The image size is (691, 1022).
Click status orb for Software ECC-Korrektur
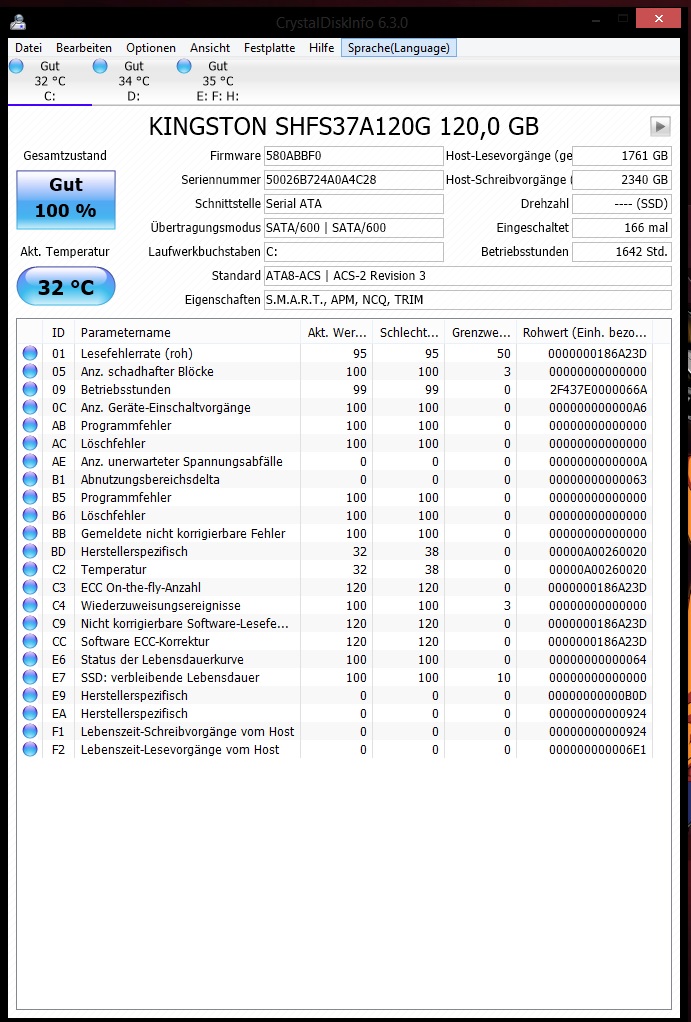(x=30, y=641)
